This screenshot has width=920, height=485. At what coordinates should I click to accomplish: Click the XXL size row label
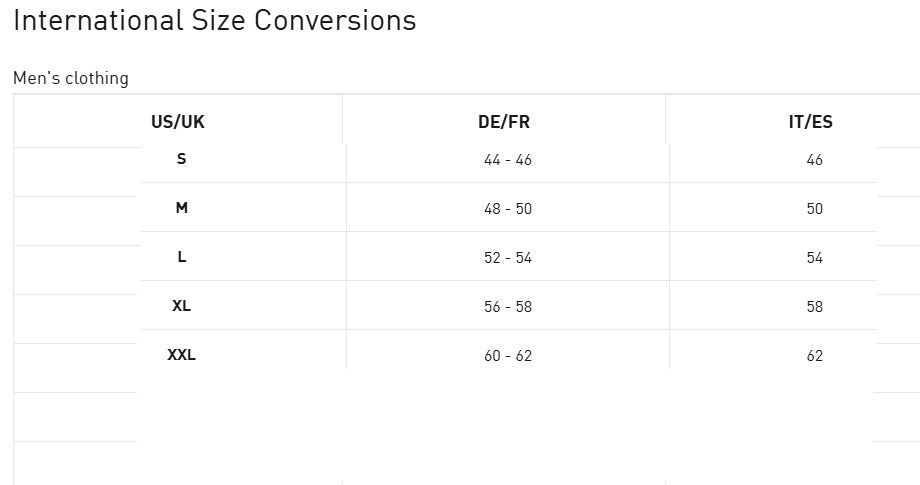[181, 355]
